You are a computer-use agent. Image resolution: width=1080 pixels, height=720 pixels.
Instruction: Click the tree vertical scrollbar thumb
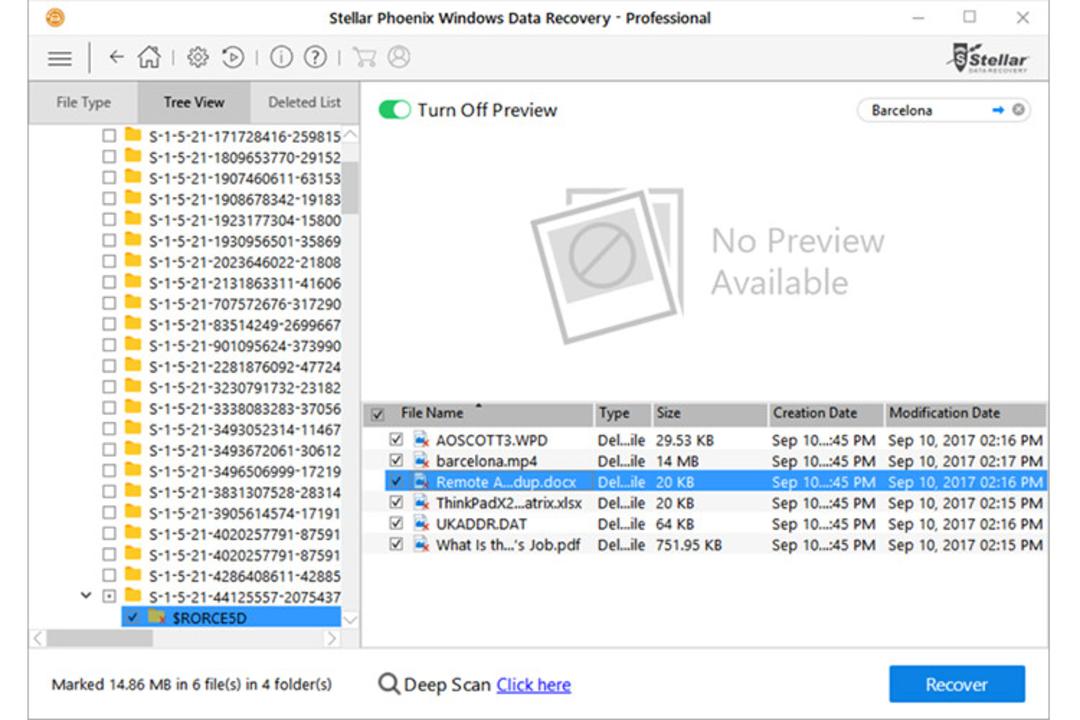click(x=351, y=187)
